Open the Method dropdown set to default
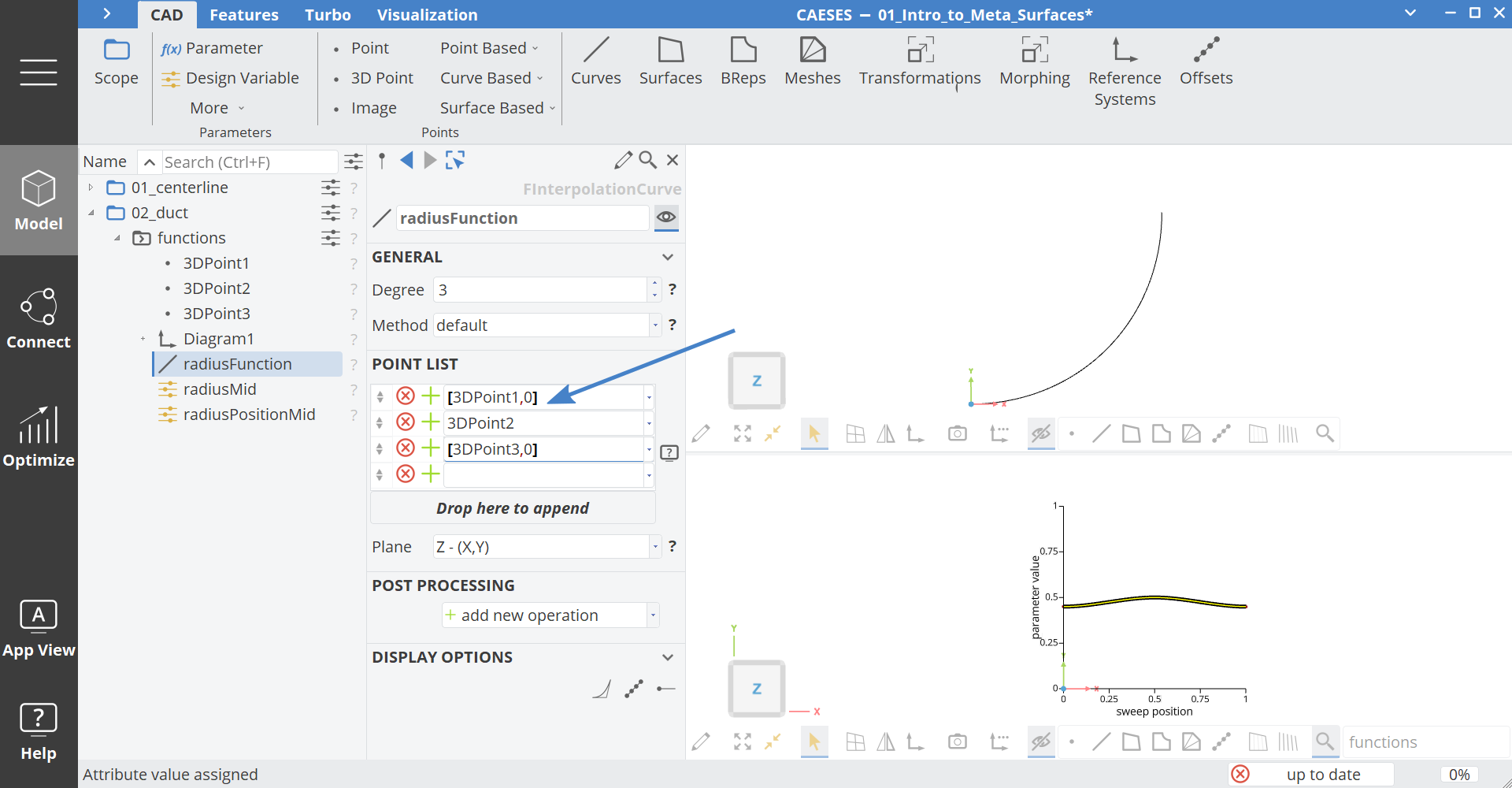 tap(654, 325)
